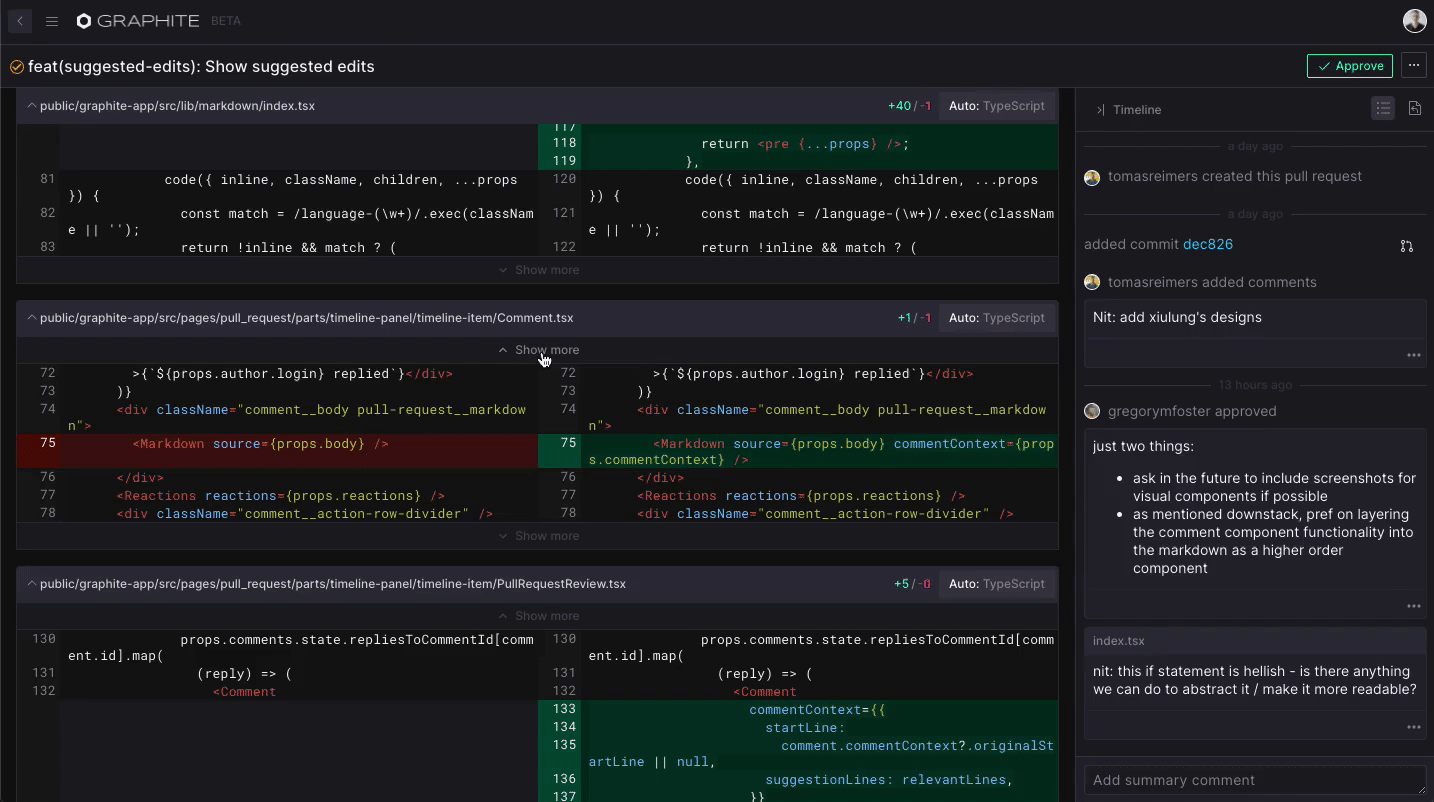Open the pull request more options menu
Viewport: 1434px width, 802px height.
1413,66
